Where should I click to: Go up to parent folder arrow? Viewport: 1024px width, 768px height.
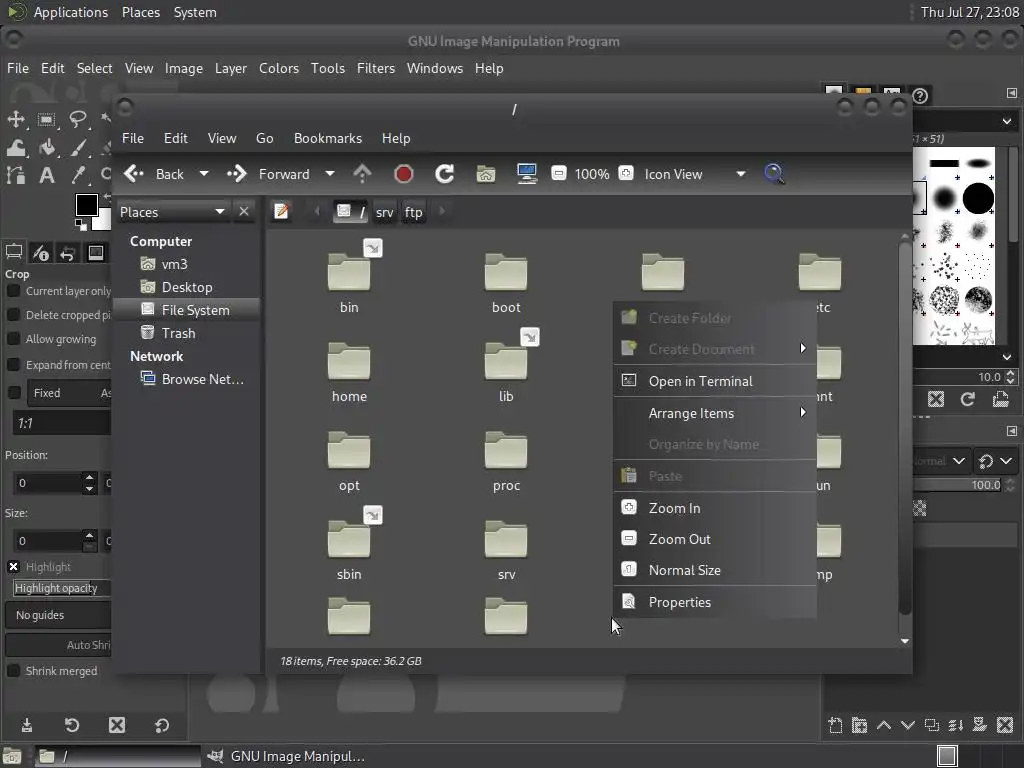362,174
